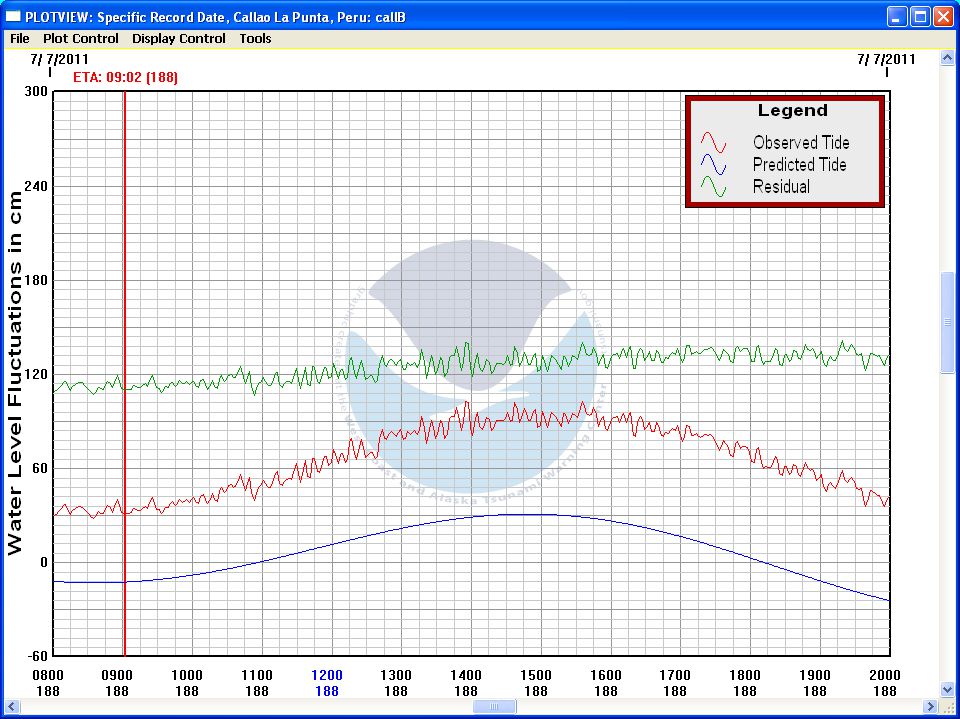This screenshot has width=960, height=719.
Task: Click the Observed Tide red legend swatch
Action: [x=713, y=143]
